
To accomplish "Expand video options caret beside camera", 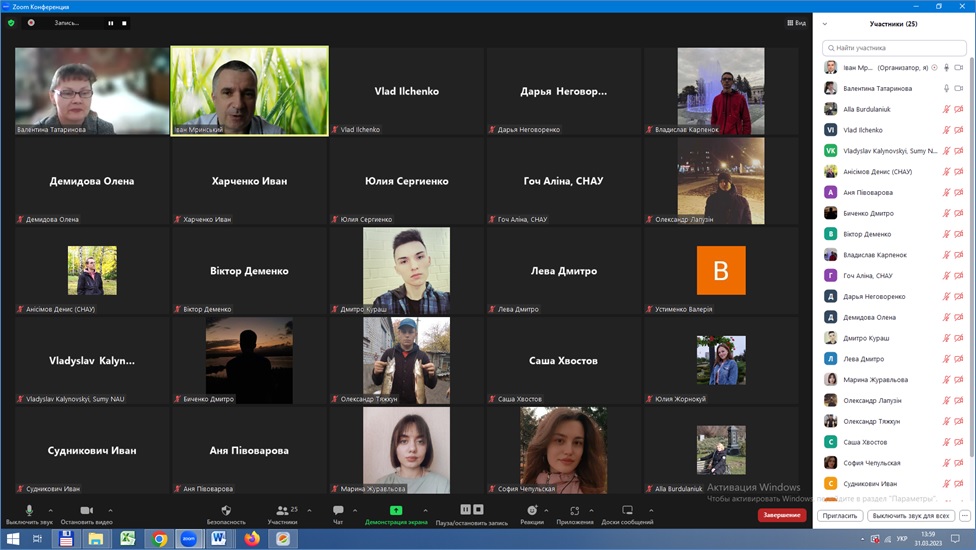I will 110,510.
